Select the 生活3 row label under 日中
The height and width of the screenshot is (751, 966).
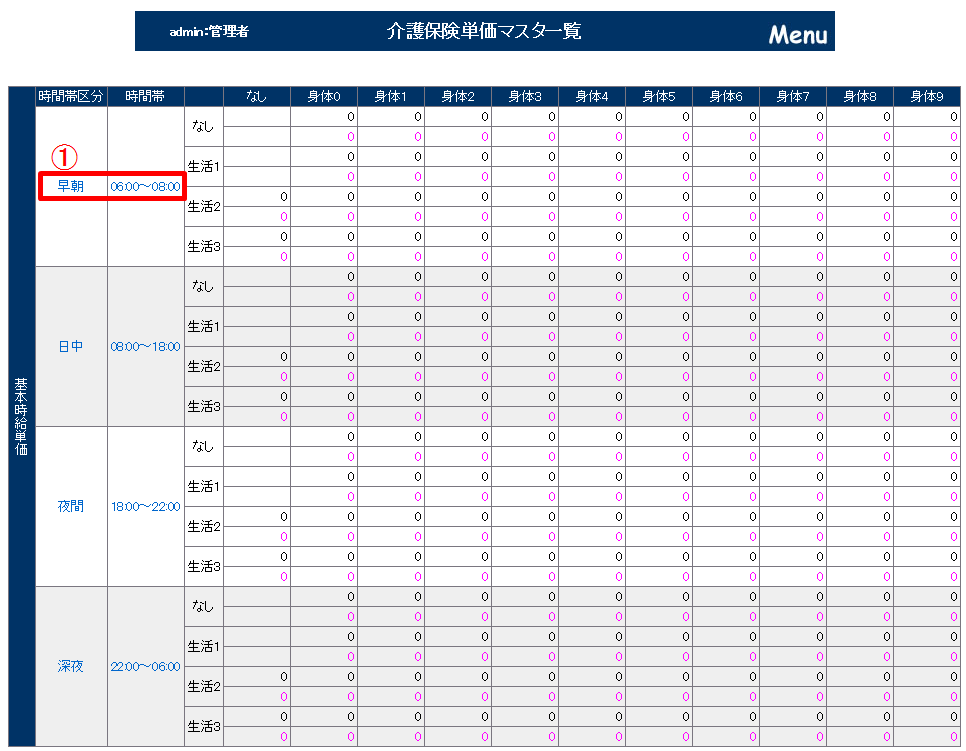tap(204, 407)
